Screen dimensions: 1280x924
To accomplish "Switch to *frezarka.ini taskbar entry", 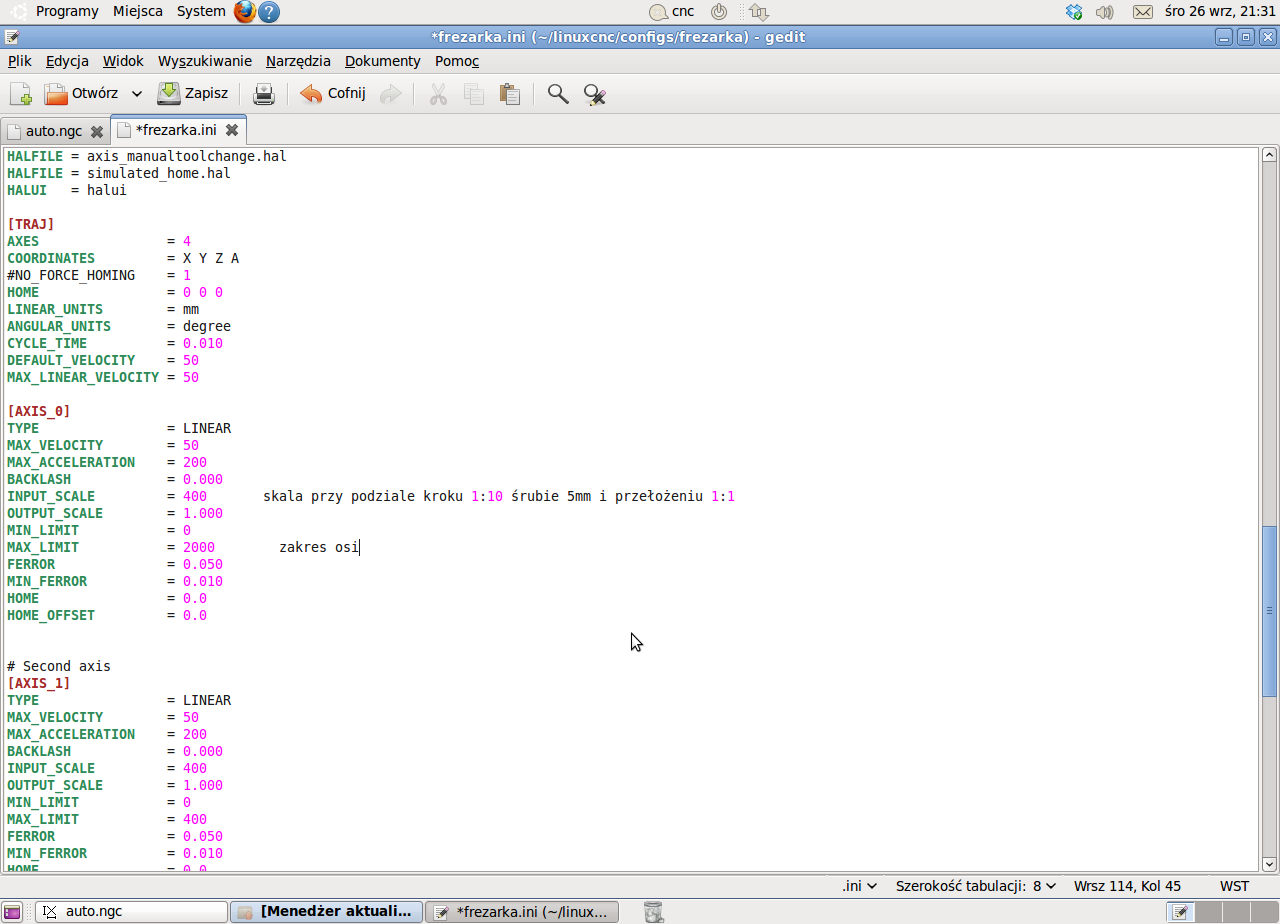I will [x=522, y=912].
